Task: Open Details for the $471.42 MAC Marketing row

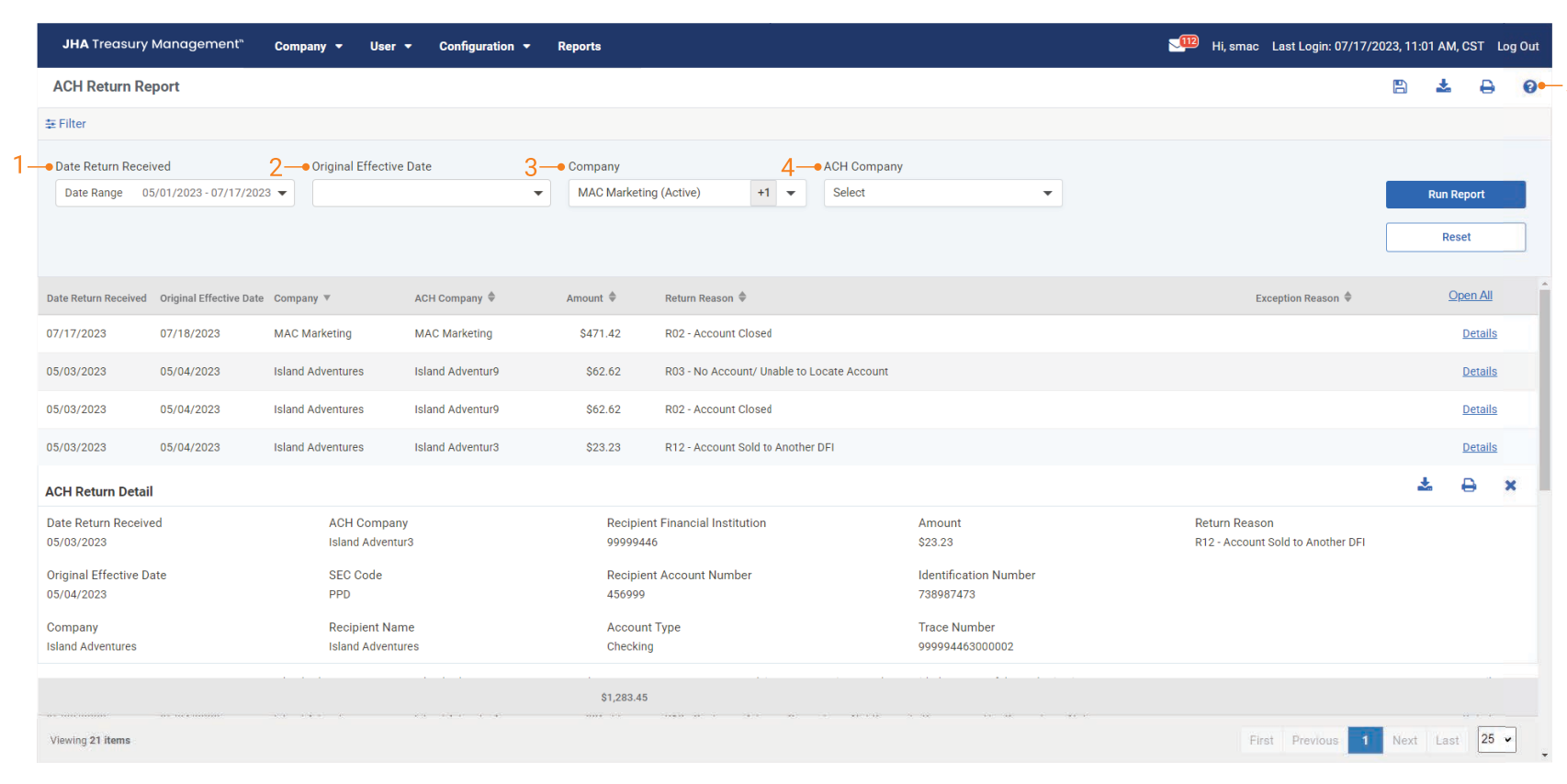Action: pyautogui.click(x=1479, y=333)
